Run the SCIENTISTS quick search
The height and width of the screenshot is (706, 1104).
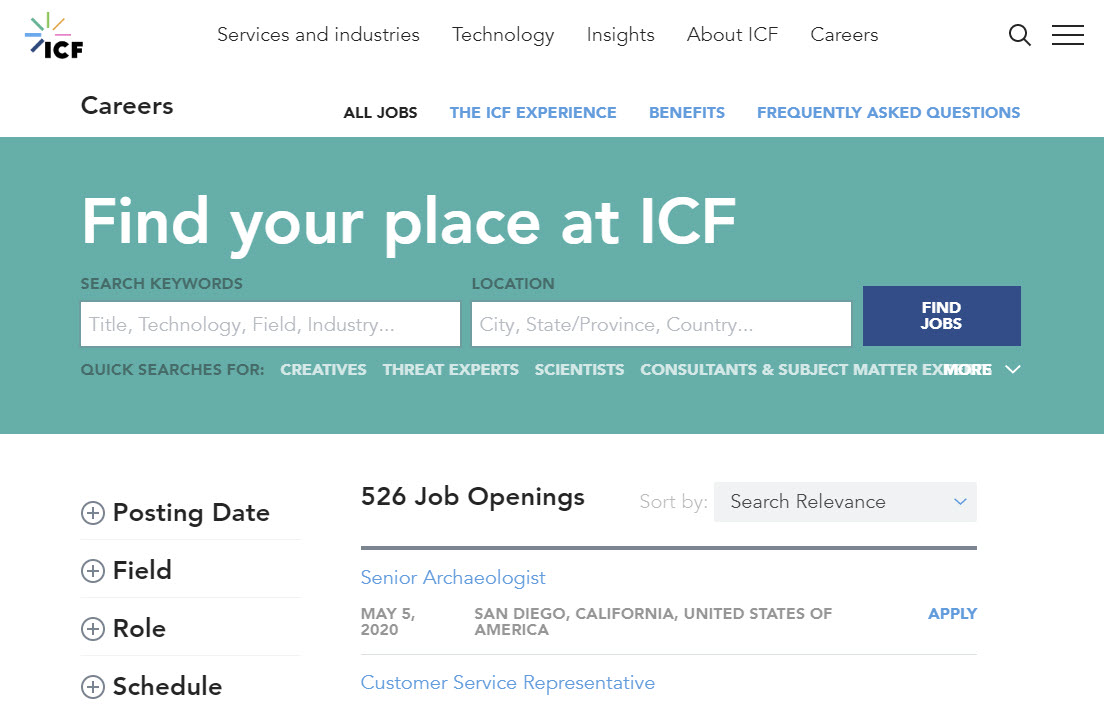click(579, 369)
